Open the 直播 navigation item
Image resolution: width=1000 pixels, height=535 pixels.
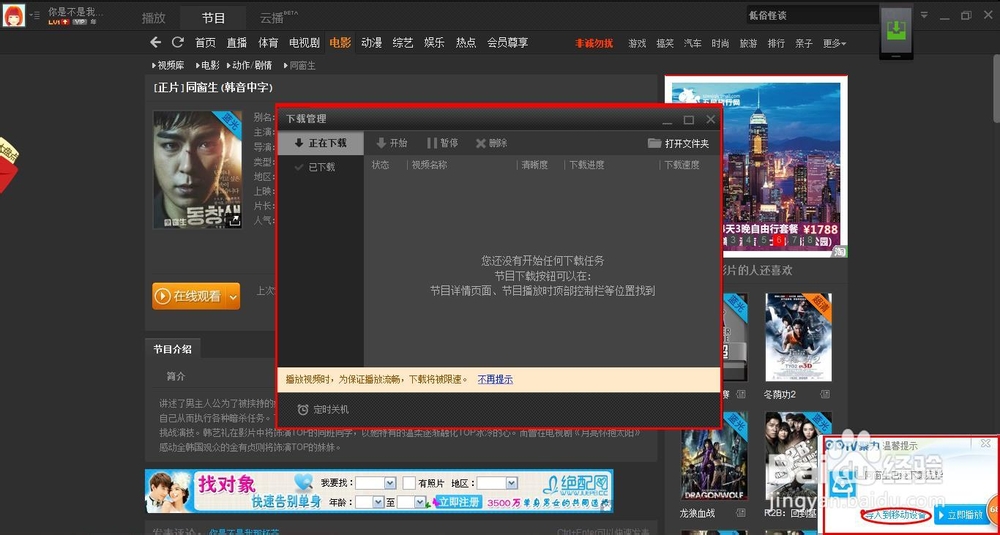[237, 43]
